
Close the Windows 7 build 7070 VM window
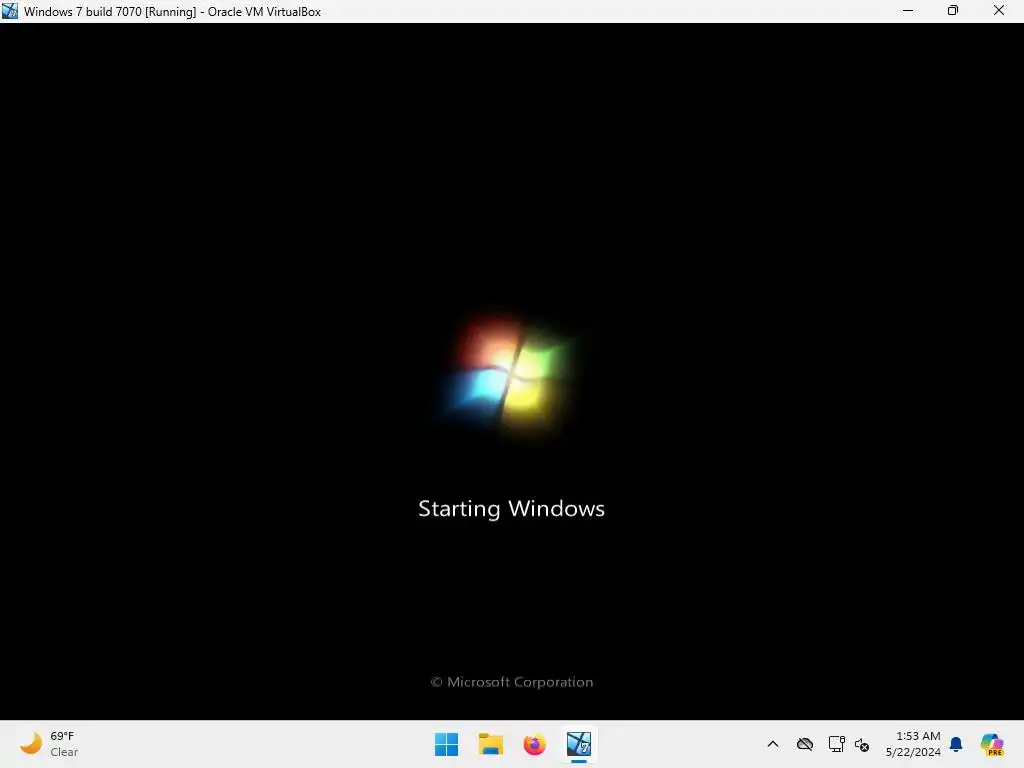point(999,10)
